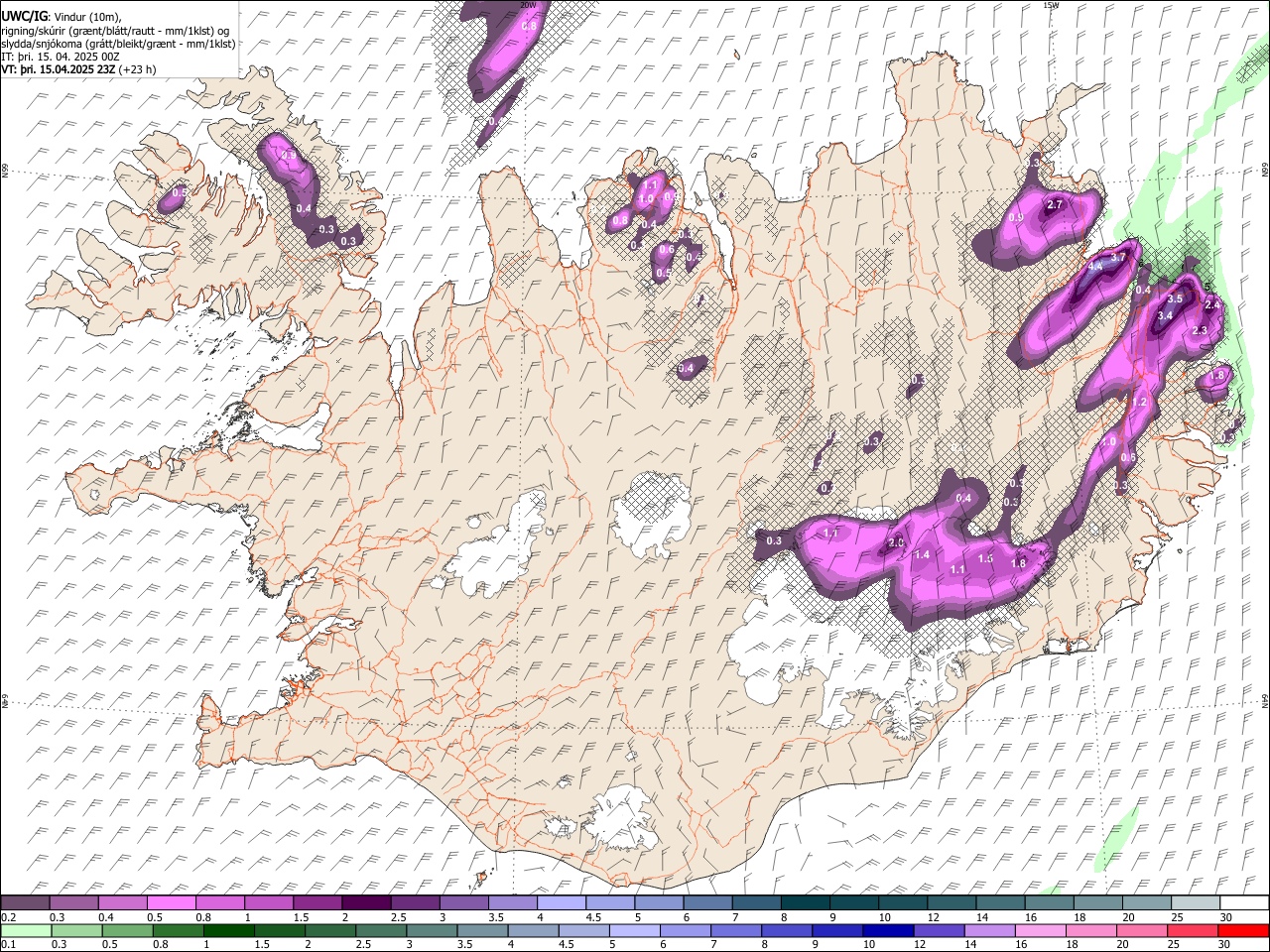Pick white snow legend swatch above 30
The height and width of the screenshot is (952, 1270).
[x=1243, y=902]
